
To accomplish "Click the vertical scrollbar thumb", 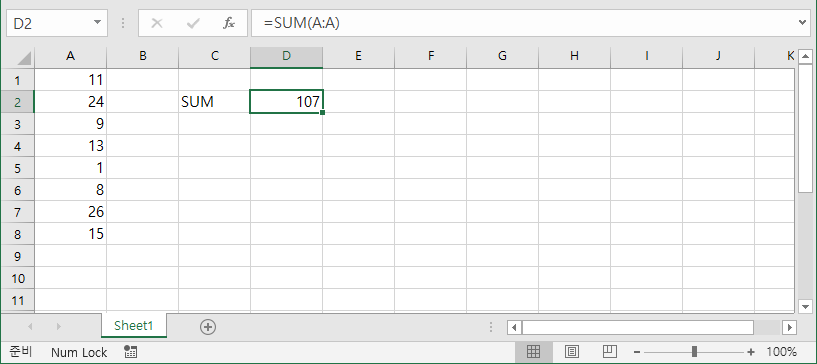I will pos(805,129).
